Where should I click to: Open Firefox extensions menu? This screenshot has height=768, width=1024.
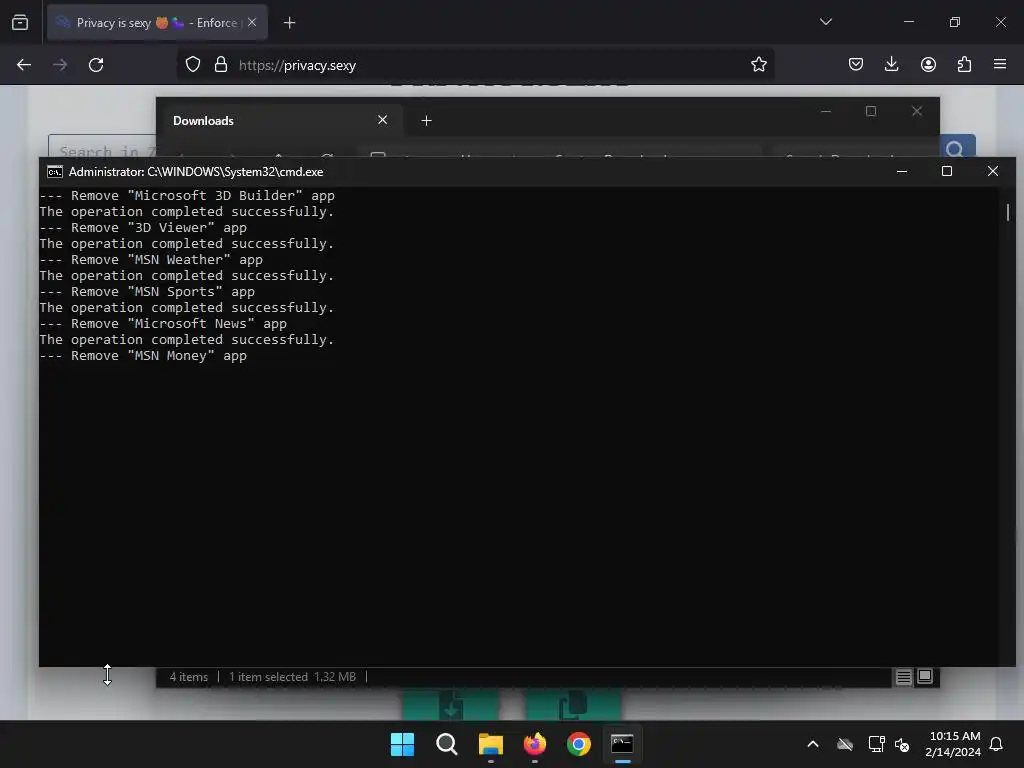[x=964, y=64]
